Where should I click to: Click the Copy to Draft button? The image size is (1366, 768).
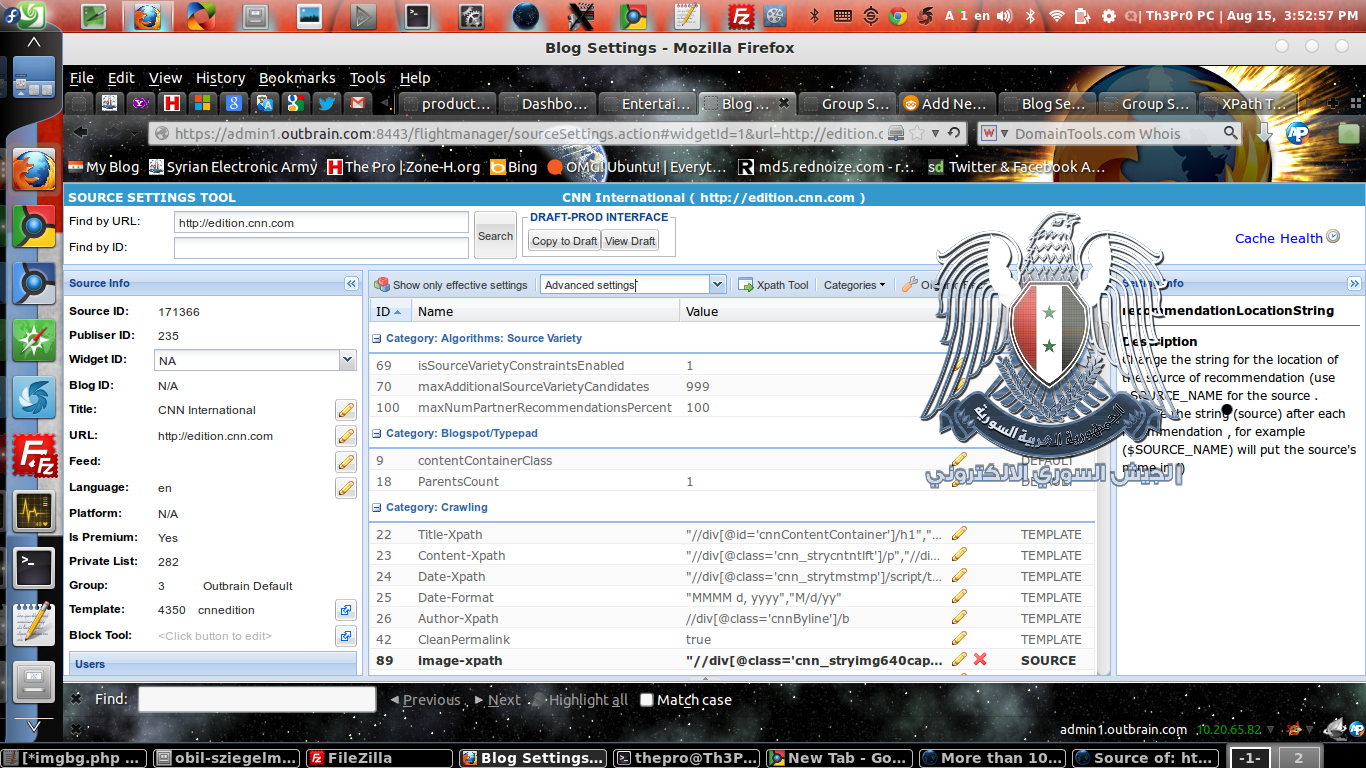pos(564,241)
